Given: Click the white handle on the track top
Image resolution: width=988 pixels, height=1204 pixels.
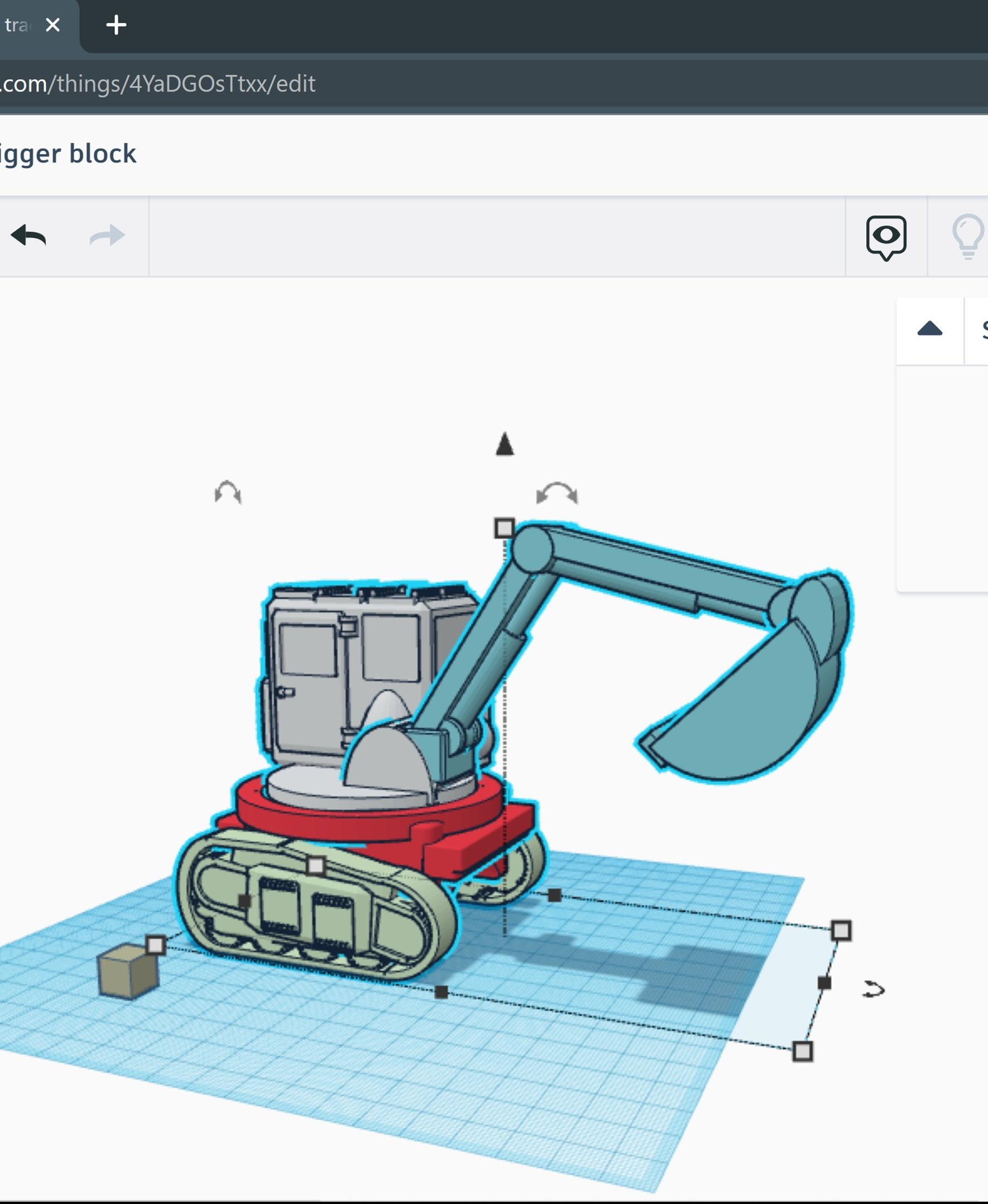Looking at the screenshot, I should pos(315,865).
